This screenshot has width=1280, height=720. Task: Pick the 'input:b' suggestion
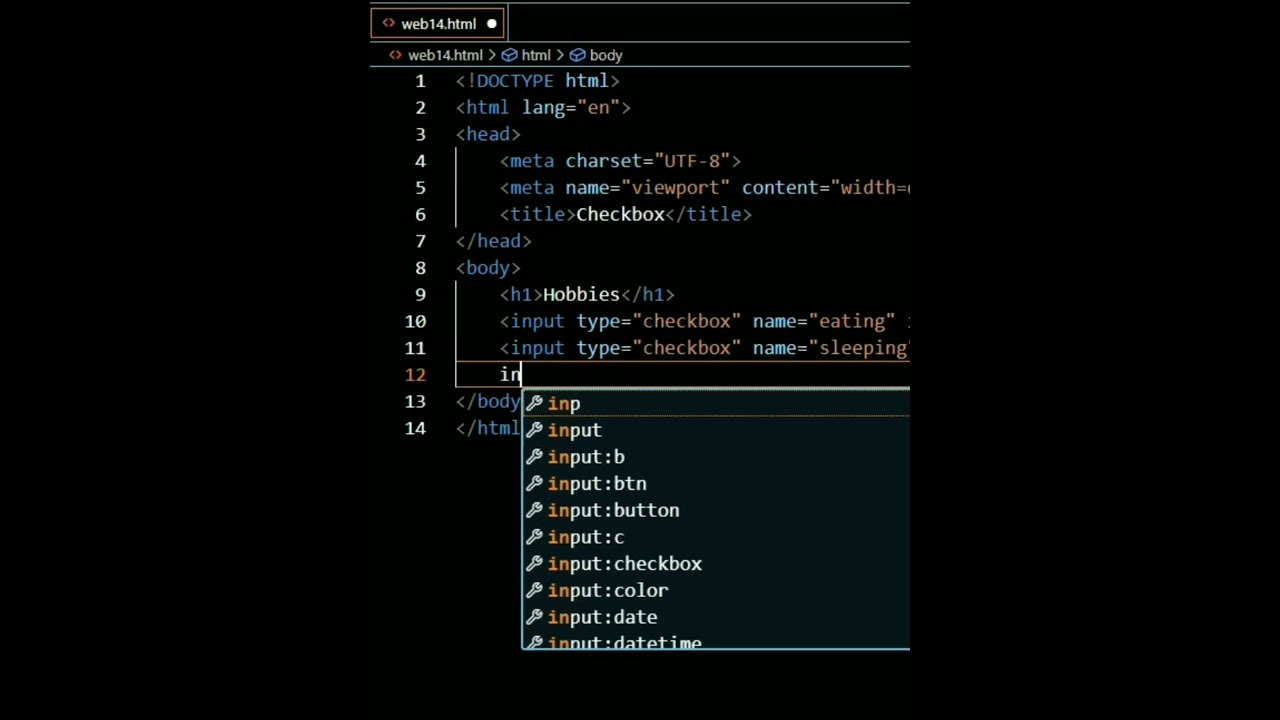(716, 457)
